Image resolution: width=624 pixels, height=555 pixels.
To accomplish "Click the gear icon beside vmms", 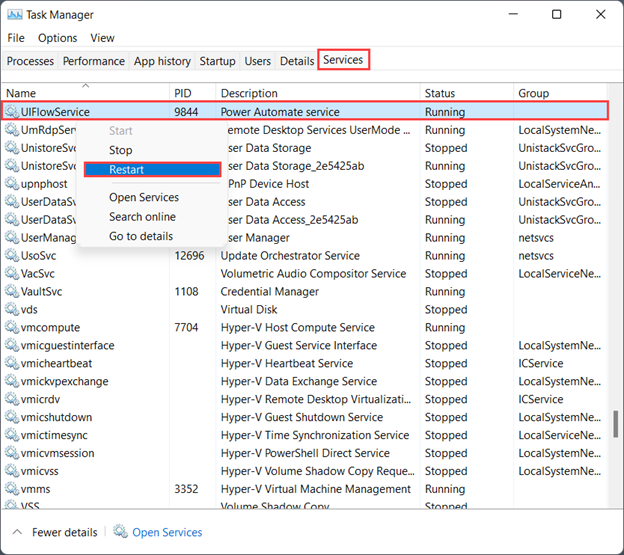I will tap(12, 489).
